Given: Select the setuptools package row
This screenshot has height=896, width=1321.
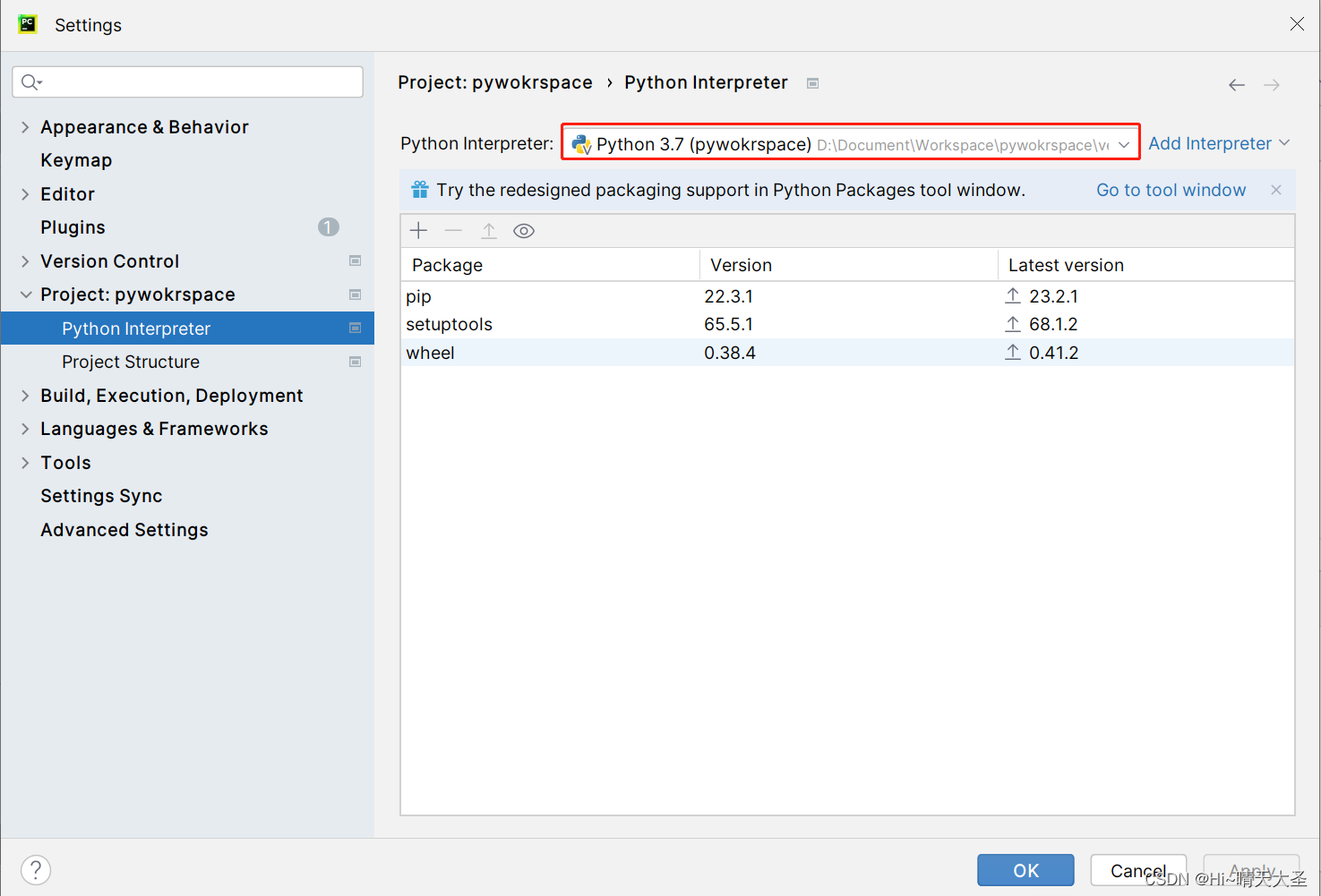Looking at the screenshot, I should (847, 324).
